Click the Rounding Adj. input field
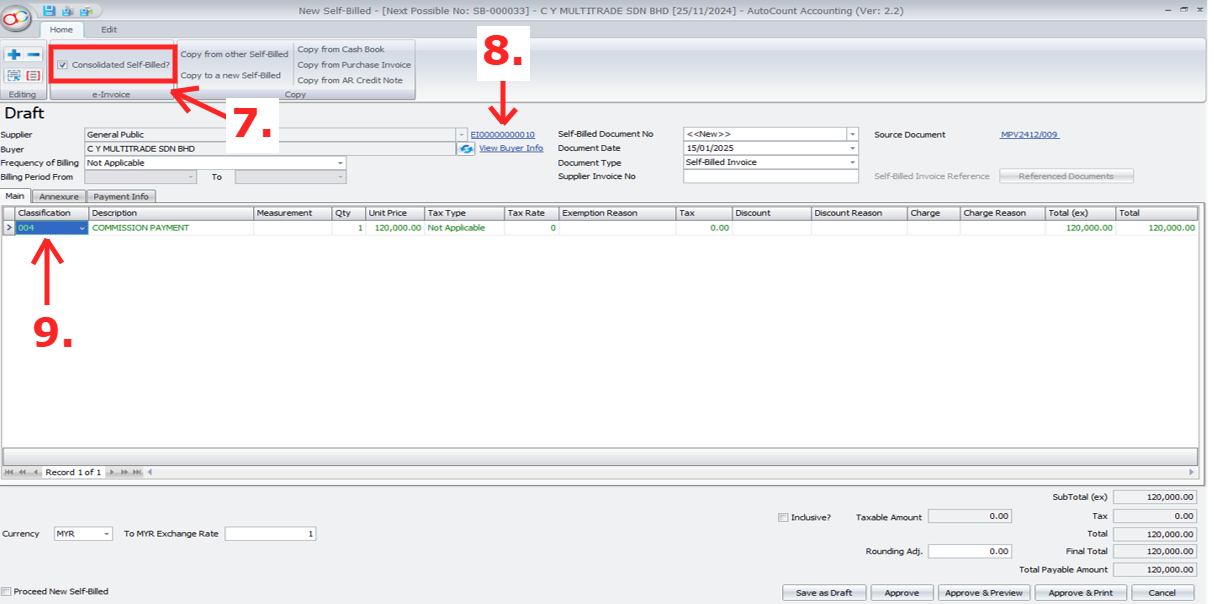Screen dimensions: 1214x604 (x=969, y=551)
